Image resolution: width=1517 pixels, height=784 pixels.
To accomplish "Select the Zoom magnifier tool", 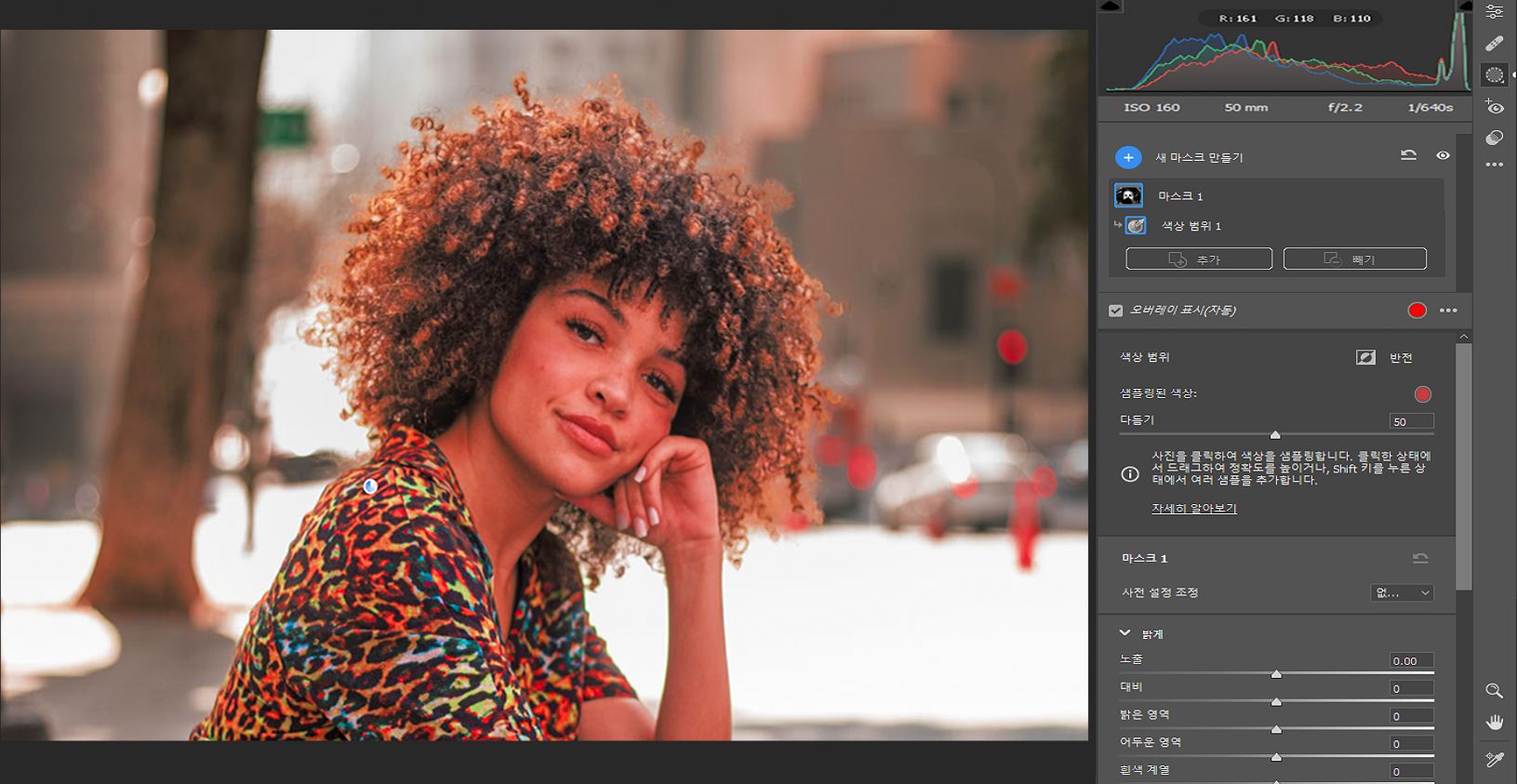I will pyautogui.click(x=1494, y=691).
